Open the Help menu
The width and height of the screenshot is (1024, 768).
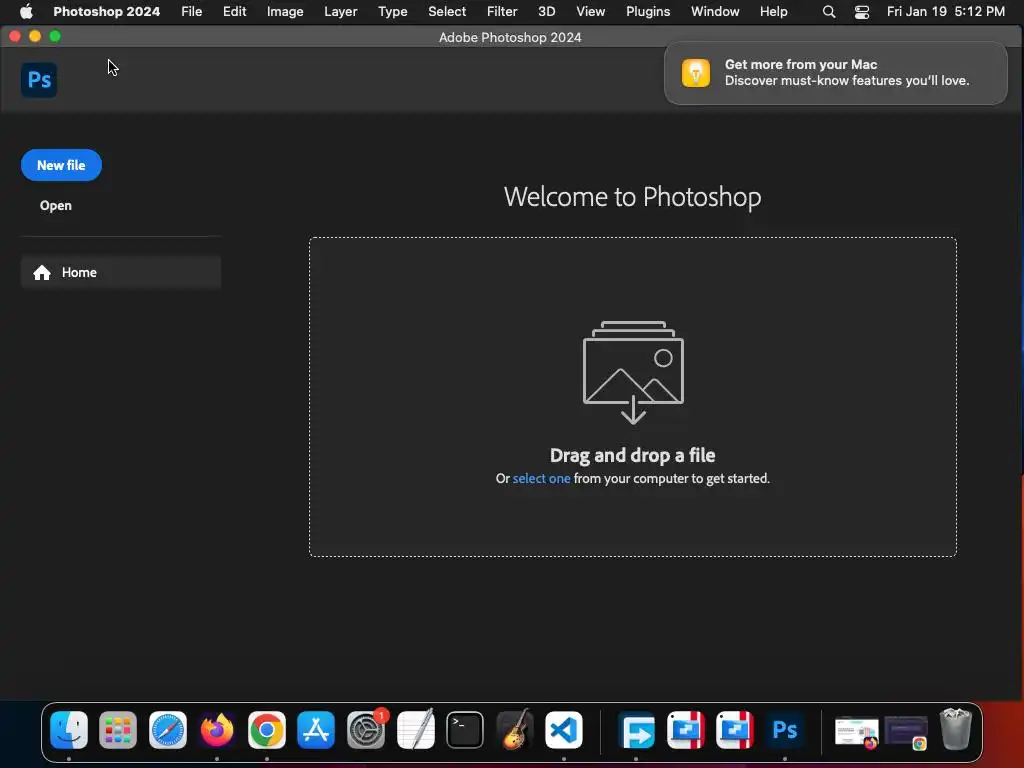click(x=774, y=12)
